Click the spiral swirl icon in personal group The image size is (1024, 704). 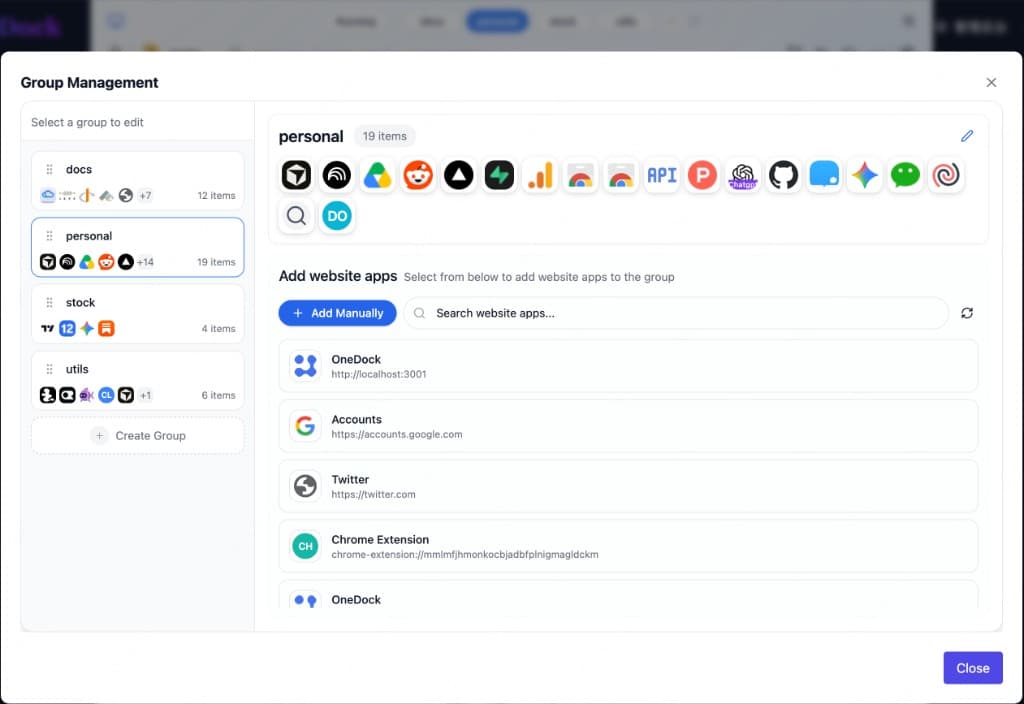click(946, 175)
